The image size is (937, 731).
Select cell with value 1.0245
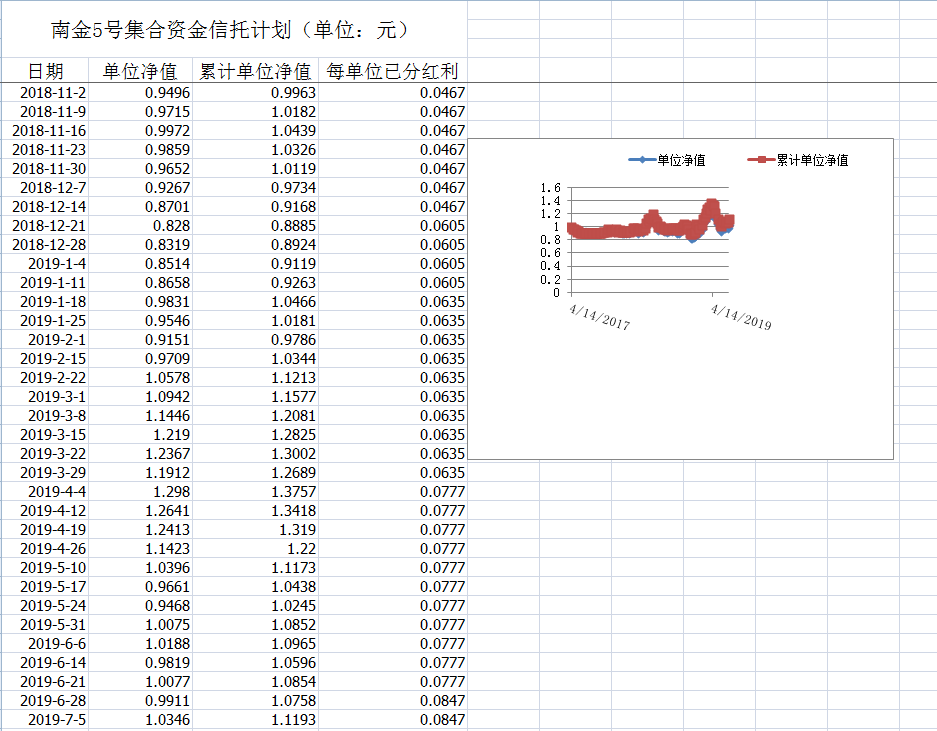click(x=255, y=605)
